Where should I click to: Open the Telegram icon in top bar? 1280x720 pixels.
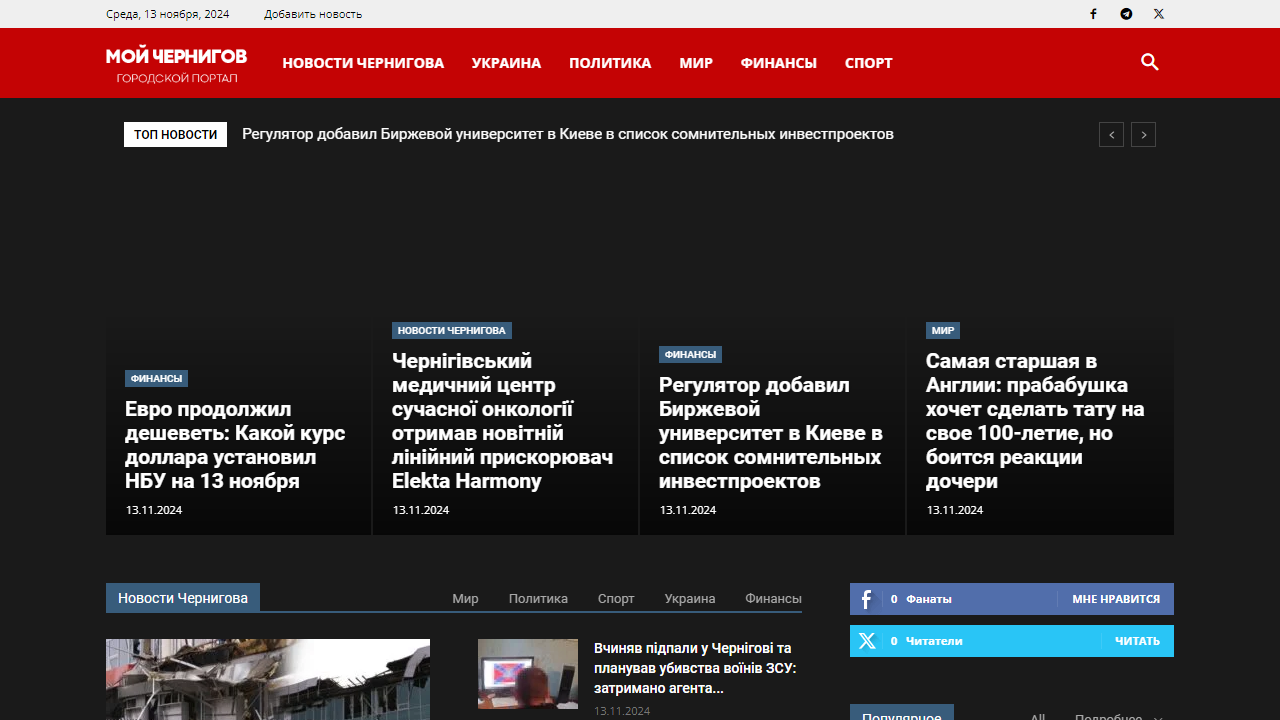pos(1126,14)
